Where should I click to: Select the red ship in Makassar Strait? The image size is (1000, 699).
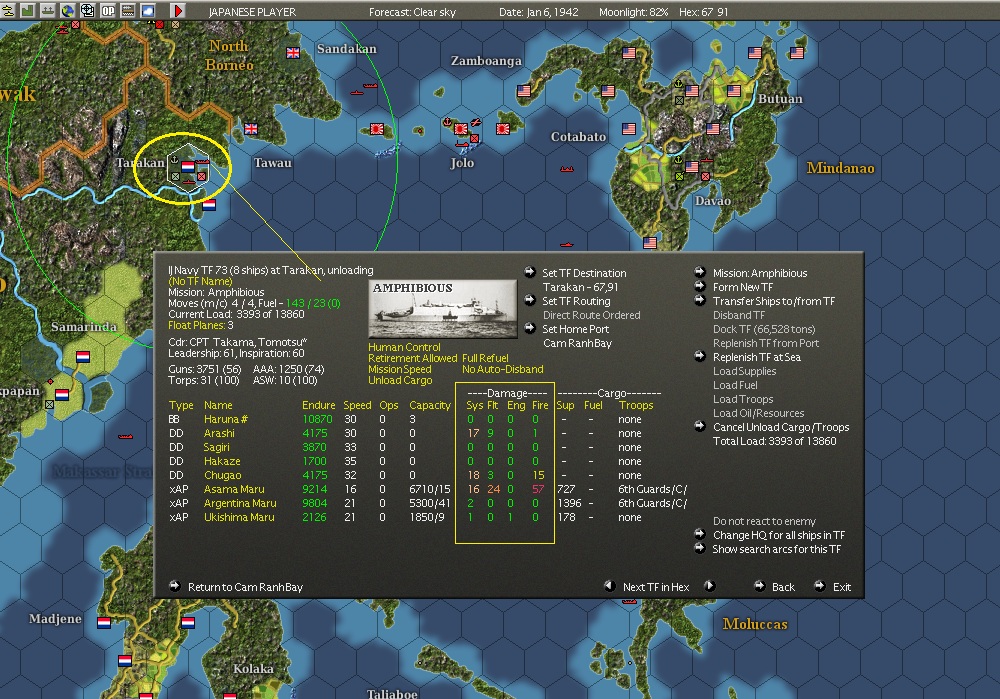pyautogui.click(x=126, y=436)
